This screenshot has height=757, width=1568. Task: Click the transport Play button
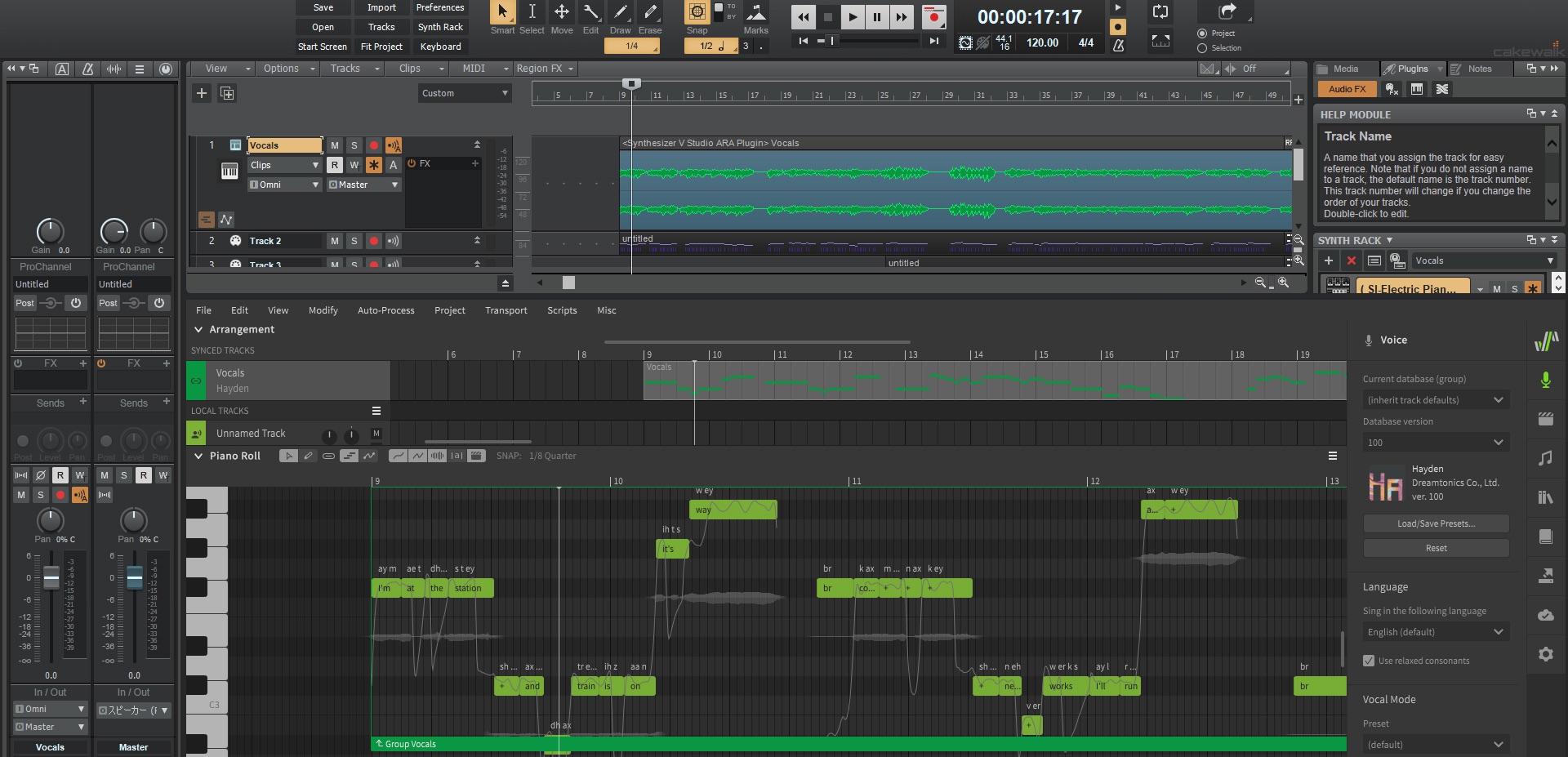click(853, 16)
